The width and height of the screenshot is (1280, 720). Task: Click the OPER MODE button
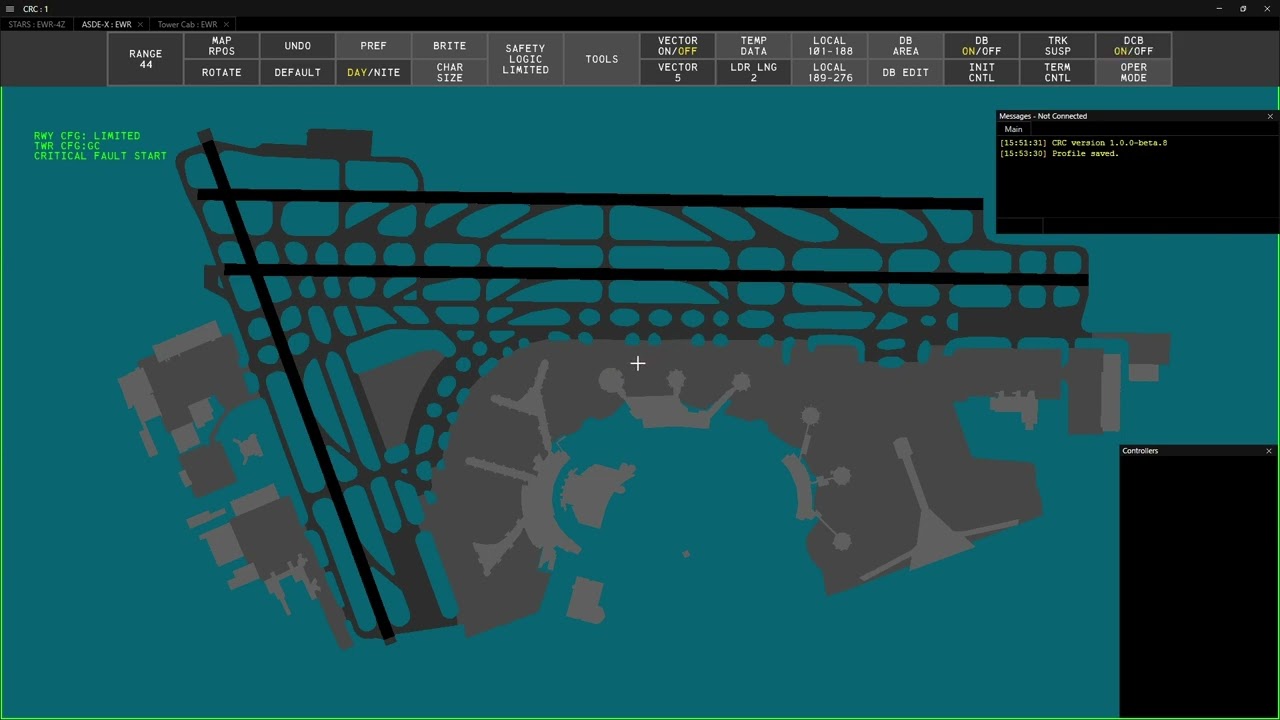point(1133,73)
